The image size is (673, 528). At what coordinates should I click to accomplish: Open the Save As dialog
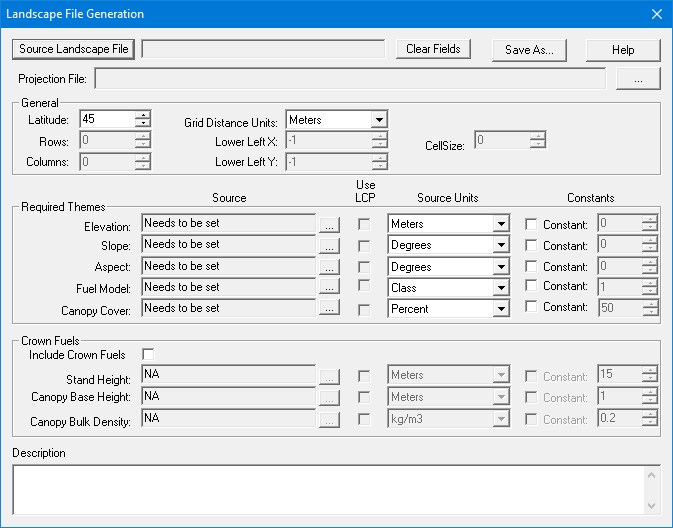pos(529,50)
